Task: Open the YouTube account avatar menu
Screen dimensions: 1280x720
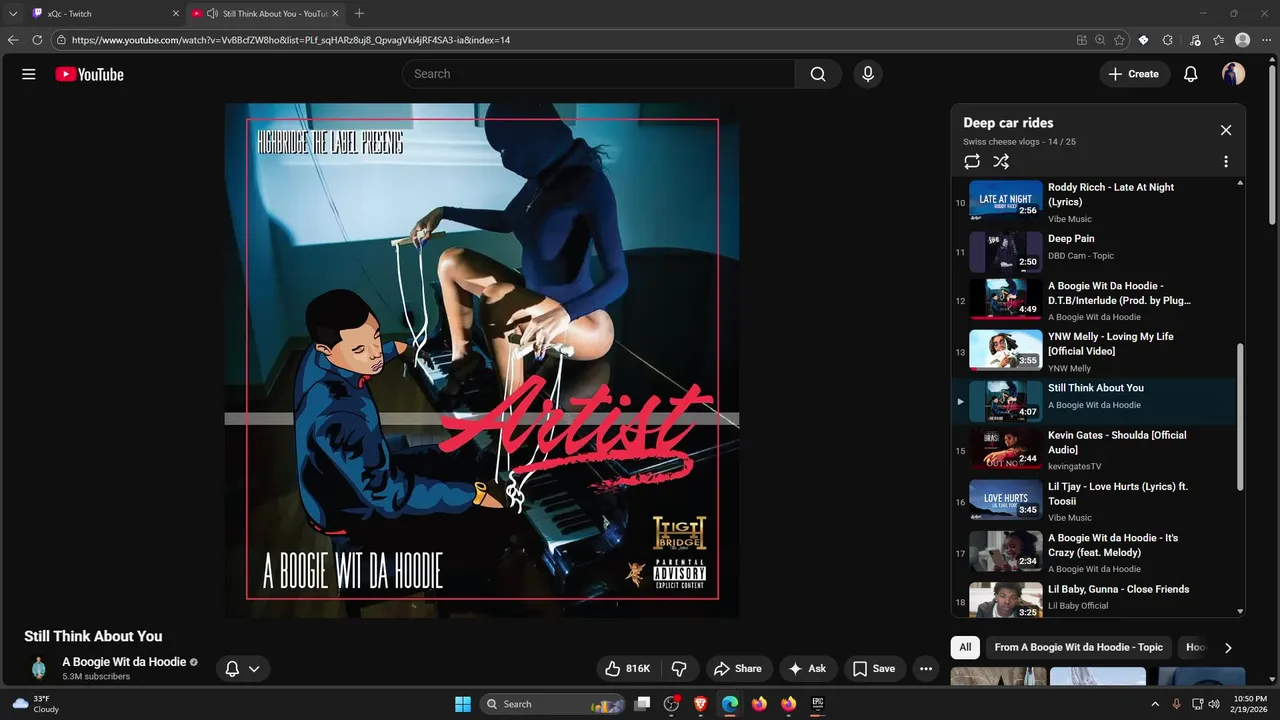Action: click(1233, 74)
